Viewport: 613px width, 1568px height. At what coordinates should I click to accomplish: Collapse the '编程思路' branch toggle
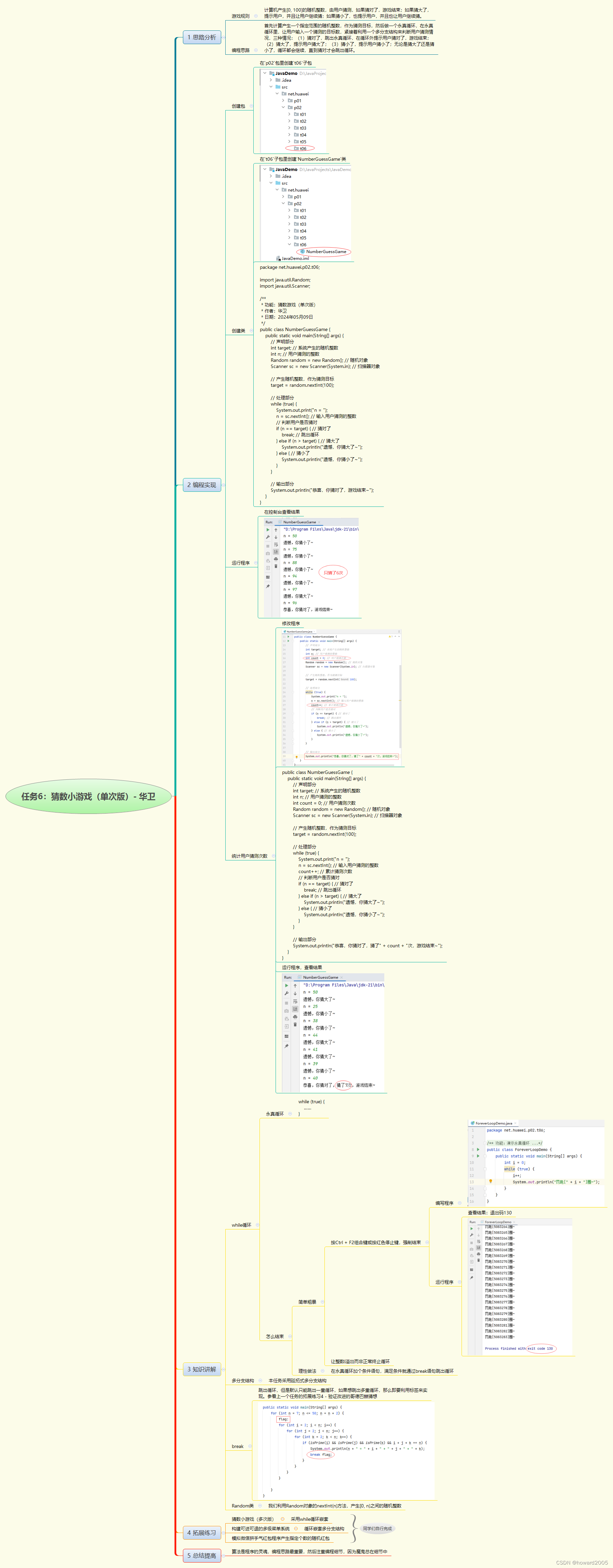tap(256, 51)
